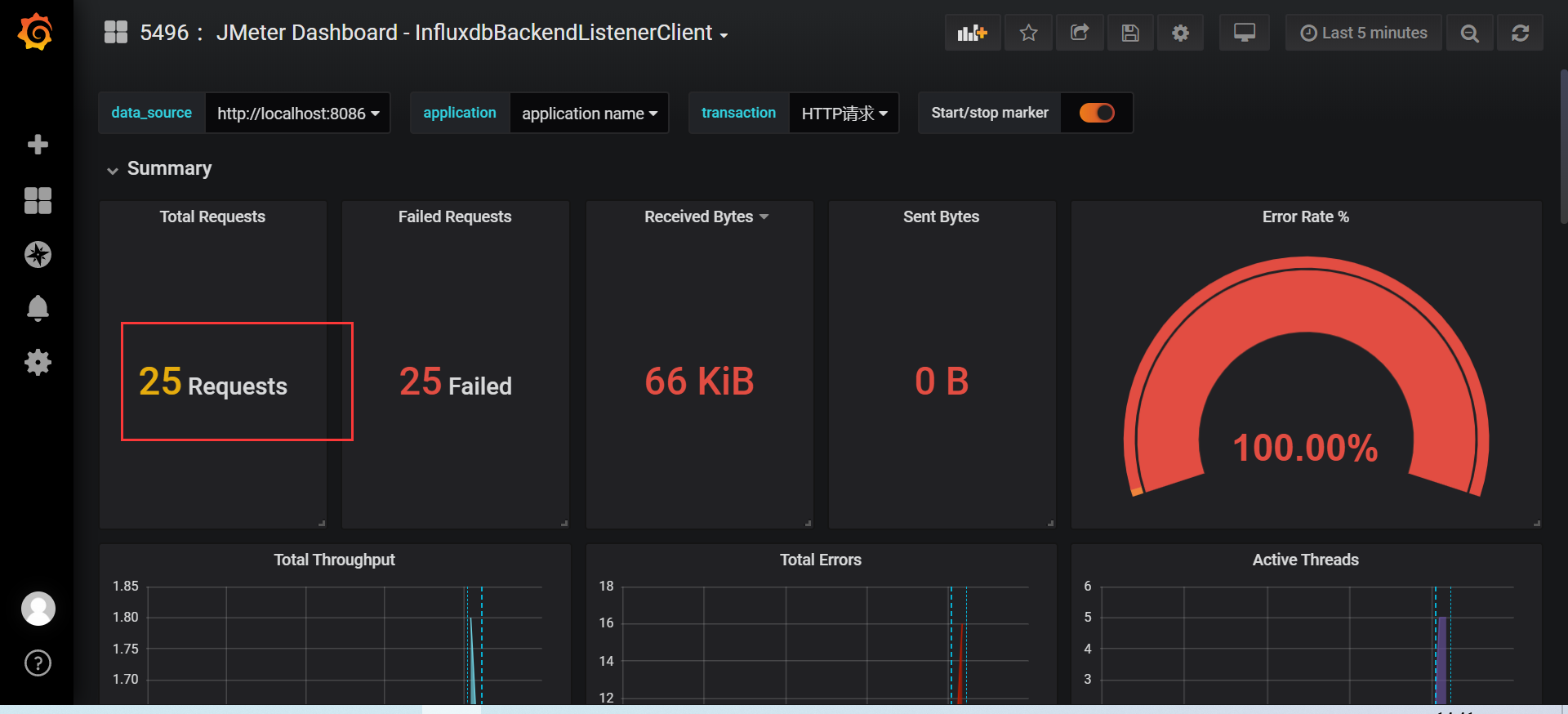Click the Total Throughput panel title
The image size is (1568, 714).
pyautogui.click(x=334, y=560)
